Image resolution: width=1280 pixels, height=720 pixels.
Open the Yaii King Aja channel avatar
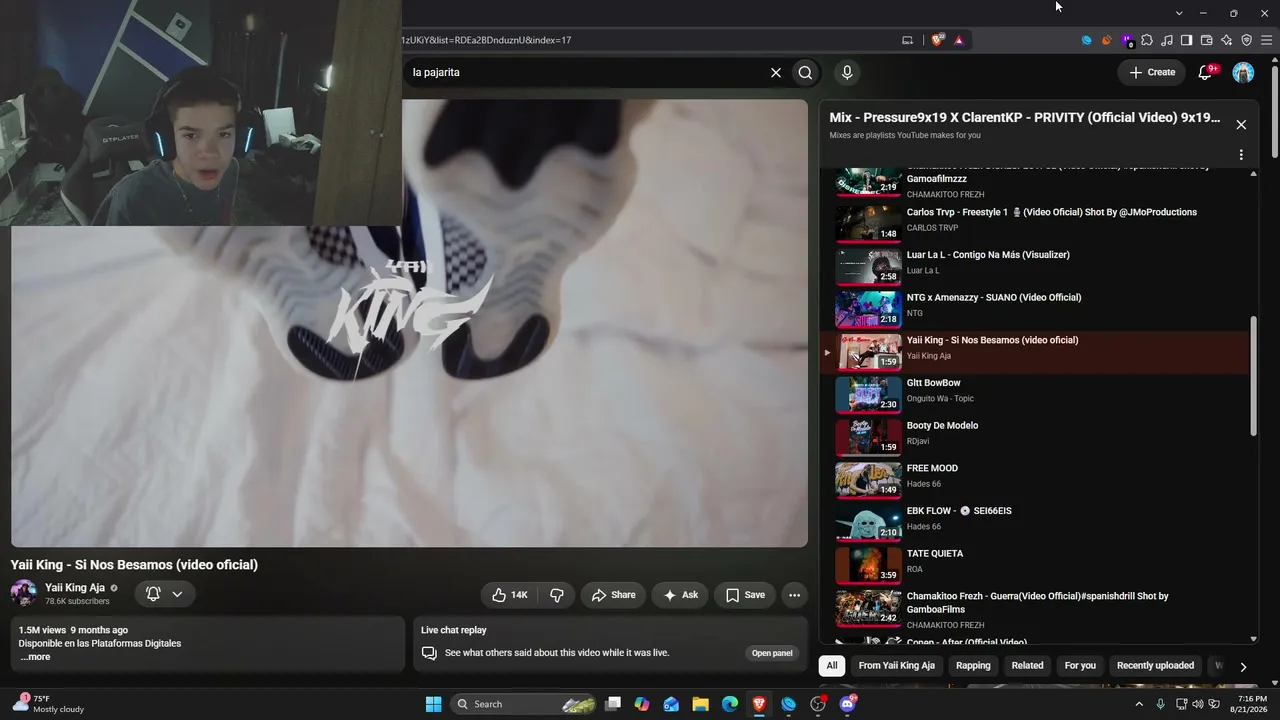click(24, 594)
